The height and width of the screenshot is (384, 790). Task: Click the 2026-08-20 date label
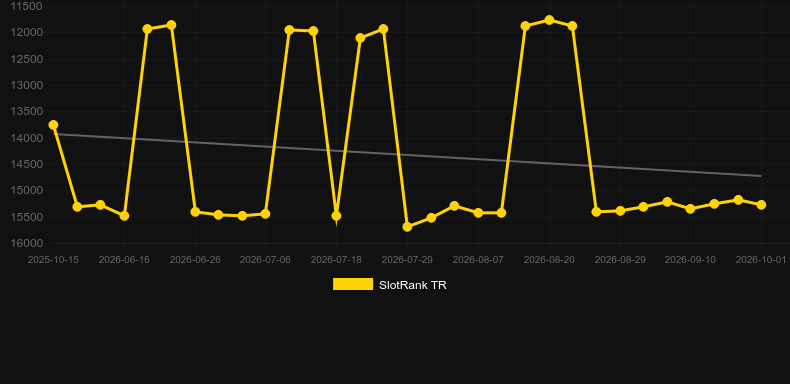tap(549, 260)
